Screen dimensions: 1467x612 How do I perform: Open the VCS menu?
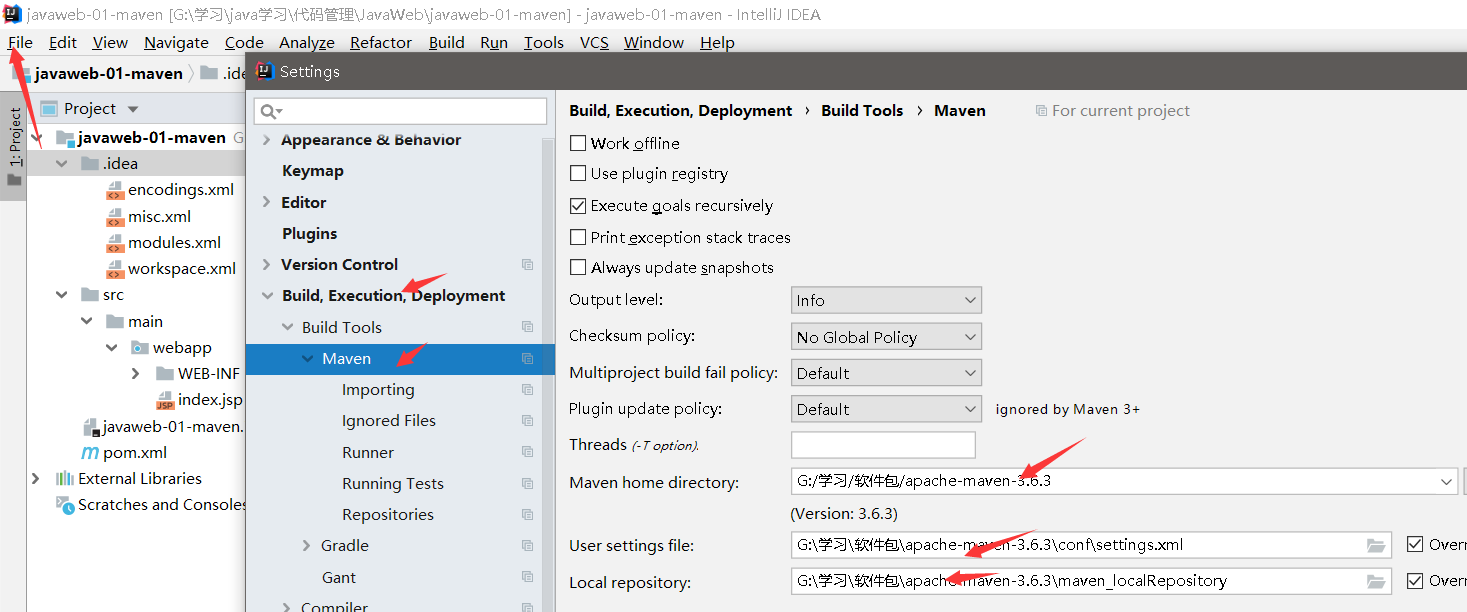[594, 42]
